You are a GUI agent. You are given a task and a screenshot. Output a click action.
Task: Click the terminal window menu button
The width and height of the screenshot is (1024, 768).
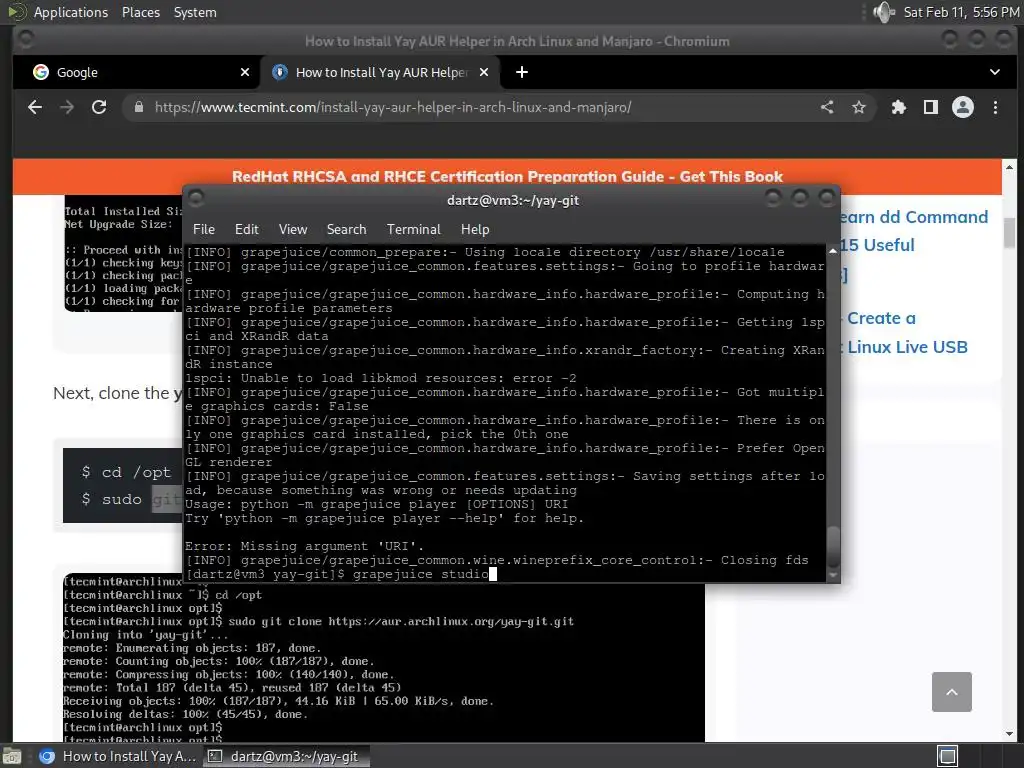point(196,197)
